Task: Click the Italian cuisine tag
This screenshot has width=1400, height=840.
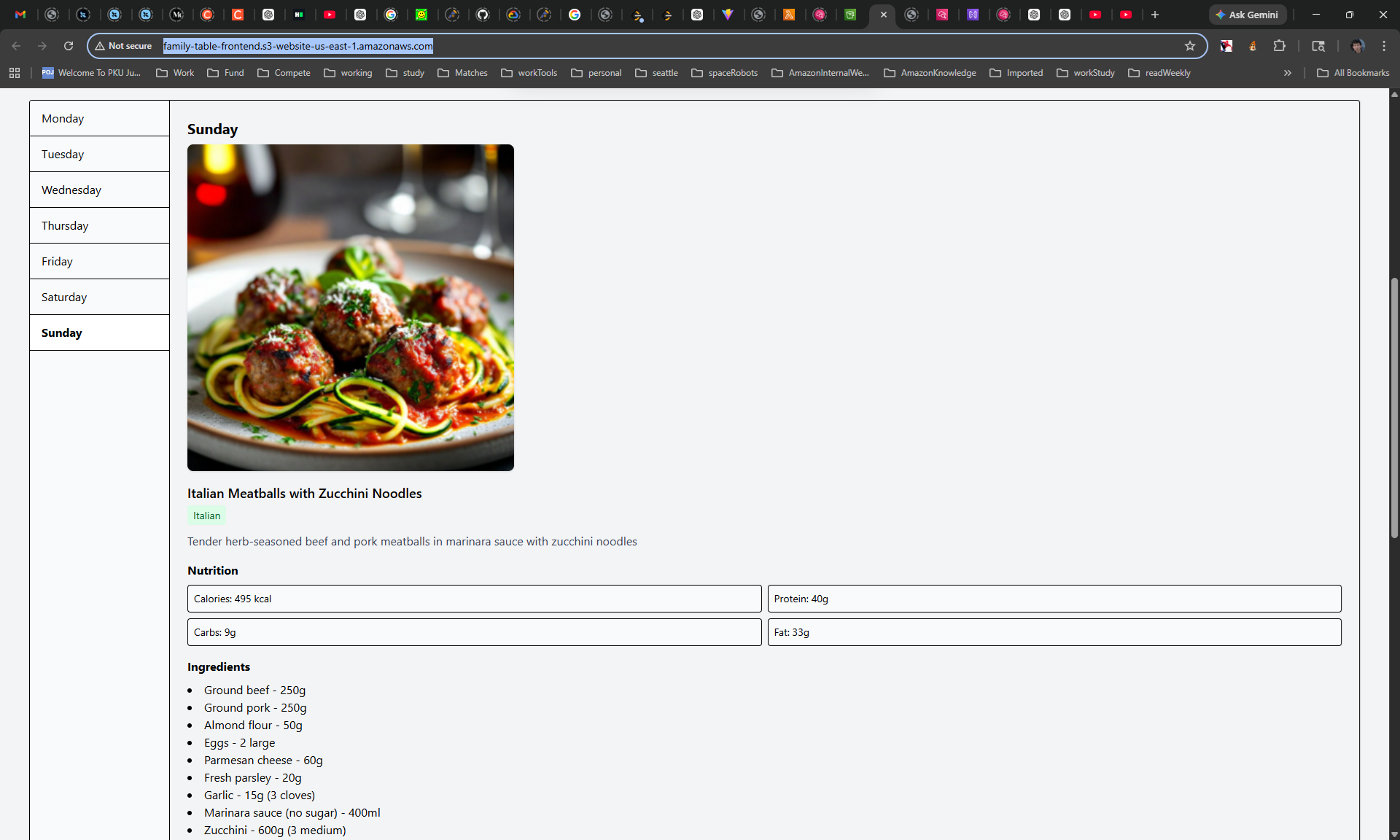Action: 206,516
